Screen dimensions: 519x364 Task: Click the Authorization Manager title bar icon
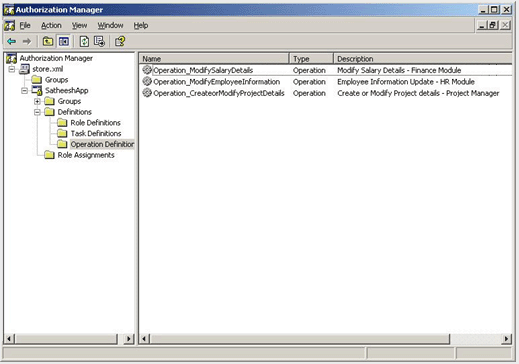[9, 10]
